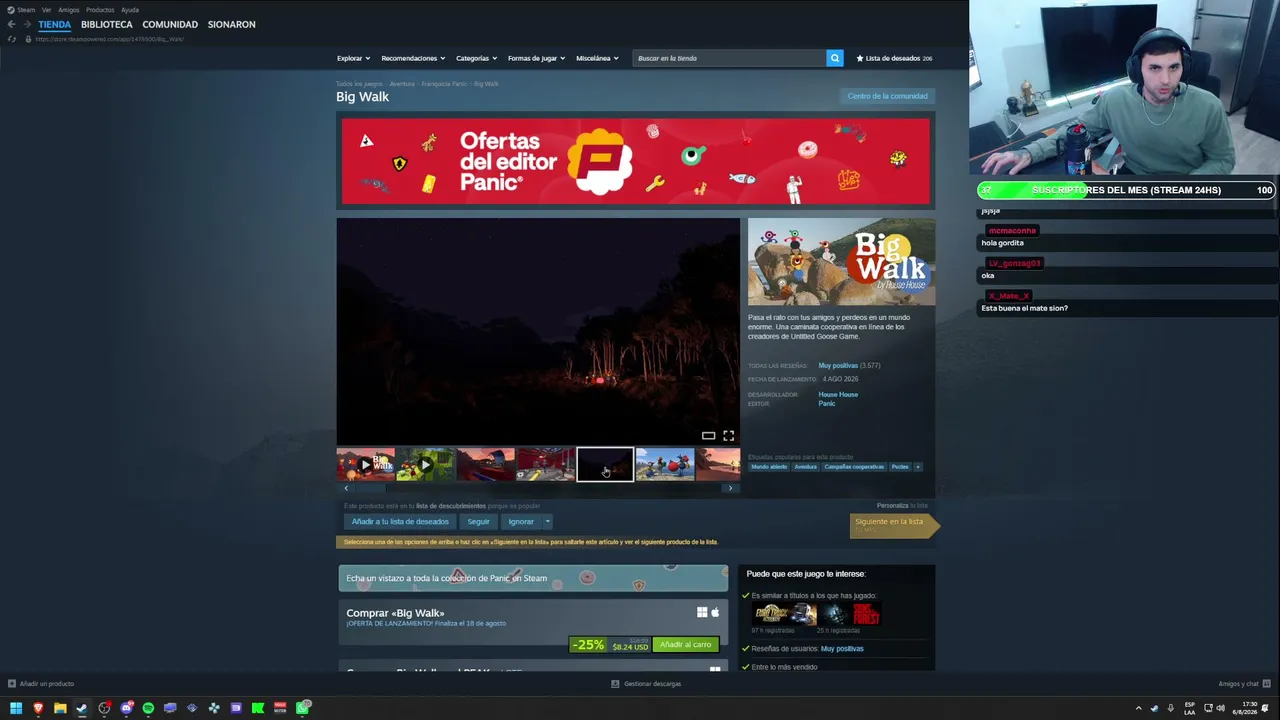This screenshot has height=720, width=1280.
Task: Open the Ignorar options dropdown arrow
Action: [x=547, y=522]
